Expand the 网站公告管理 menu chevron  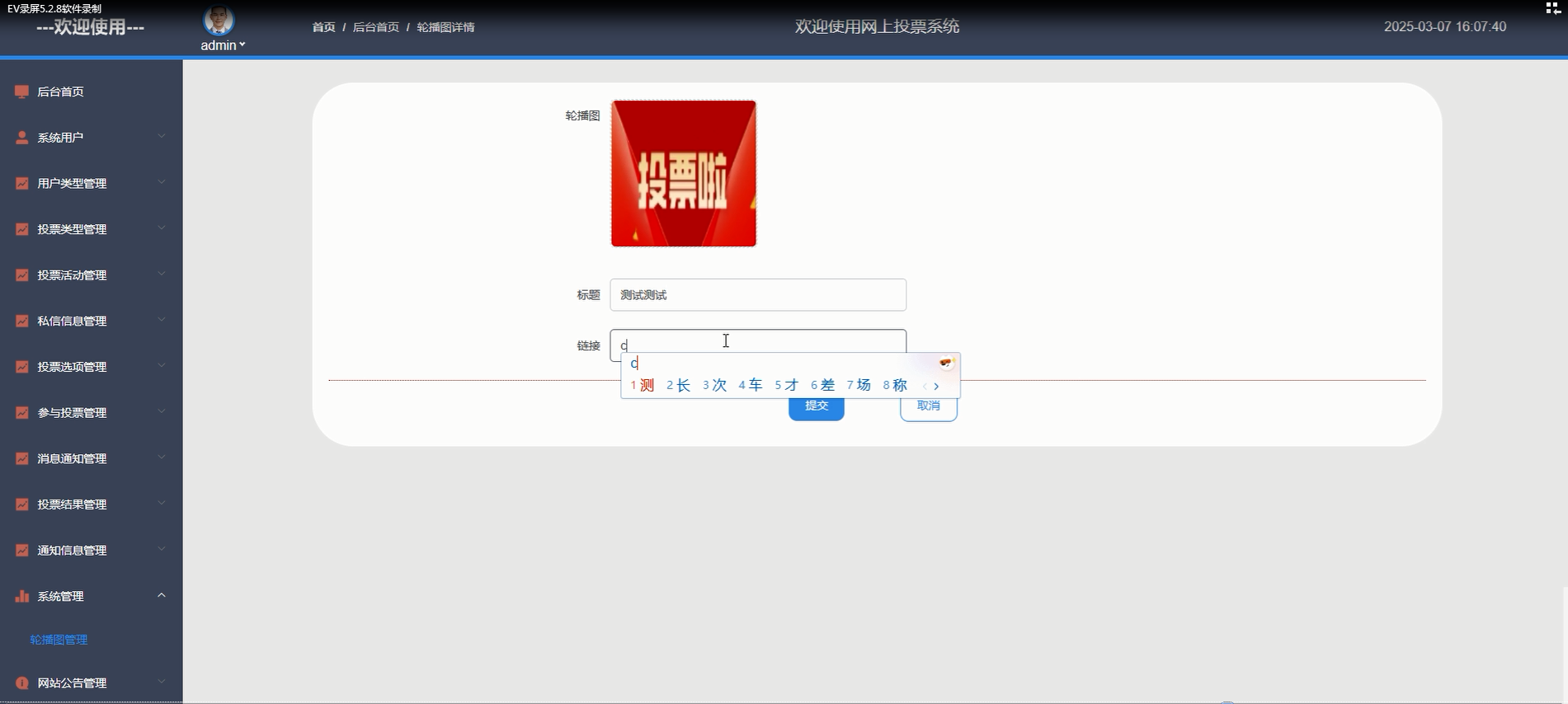162,682
